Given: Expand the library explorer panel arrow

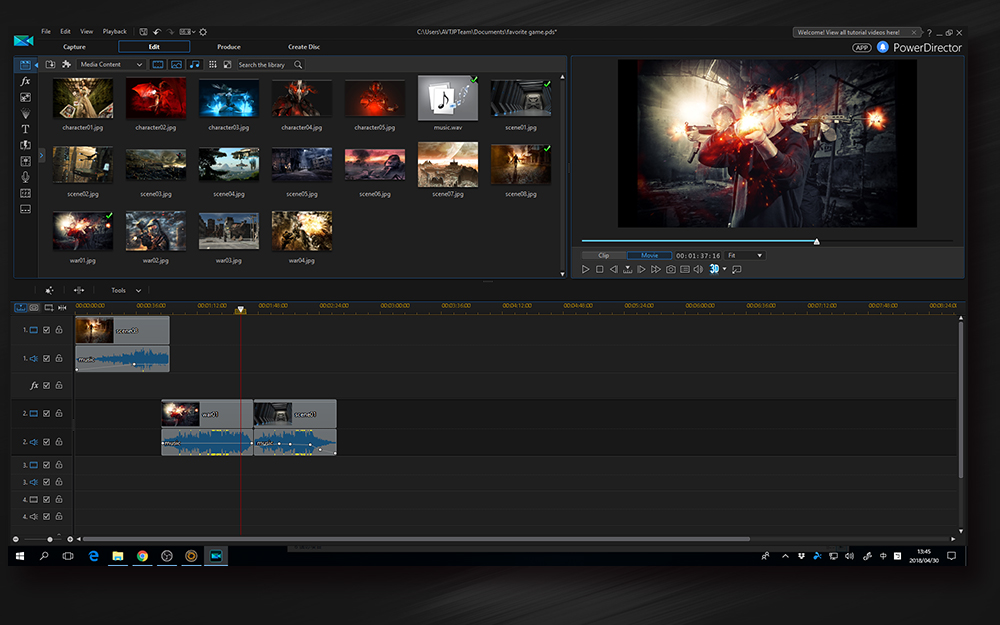Looking at the screenshot, I should click(x=41, y=155).
